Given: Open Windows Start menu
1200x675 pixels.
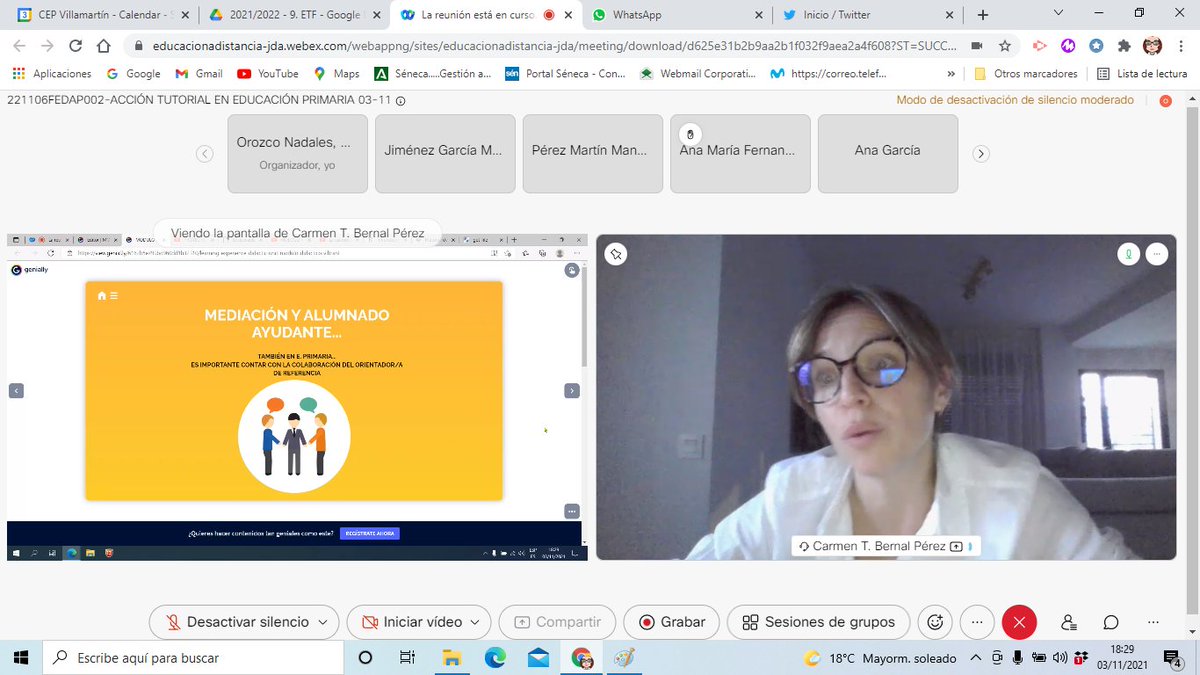Looking at the screenshot, I should (21, 657).
